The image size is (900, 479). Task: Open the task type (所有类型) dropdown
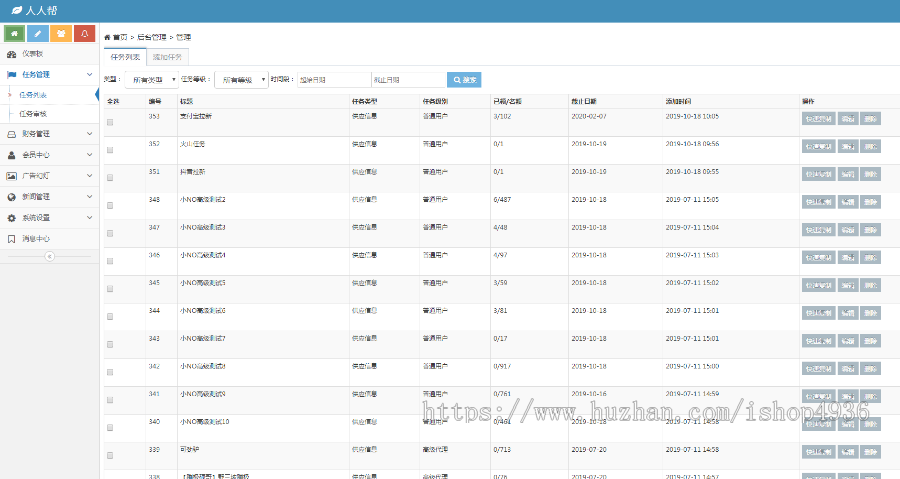tap(152, 80)
